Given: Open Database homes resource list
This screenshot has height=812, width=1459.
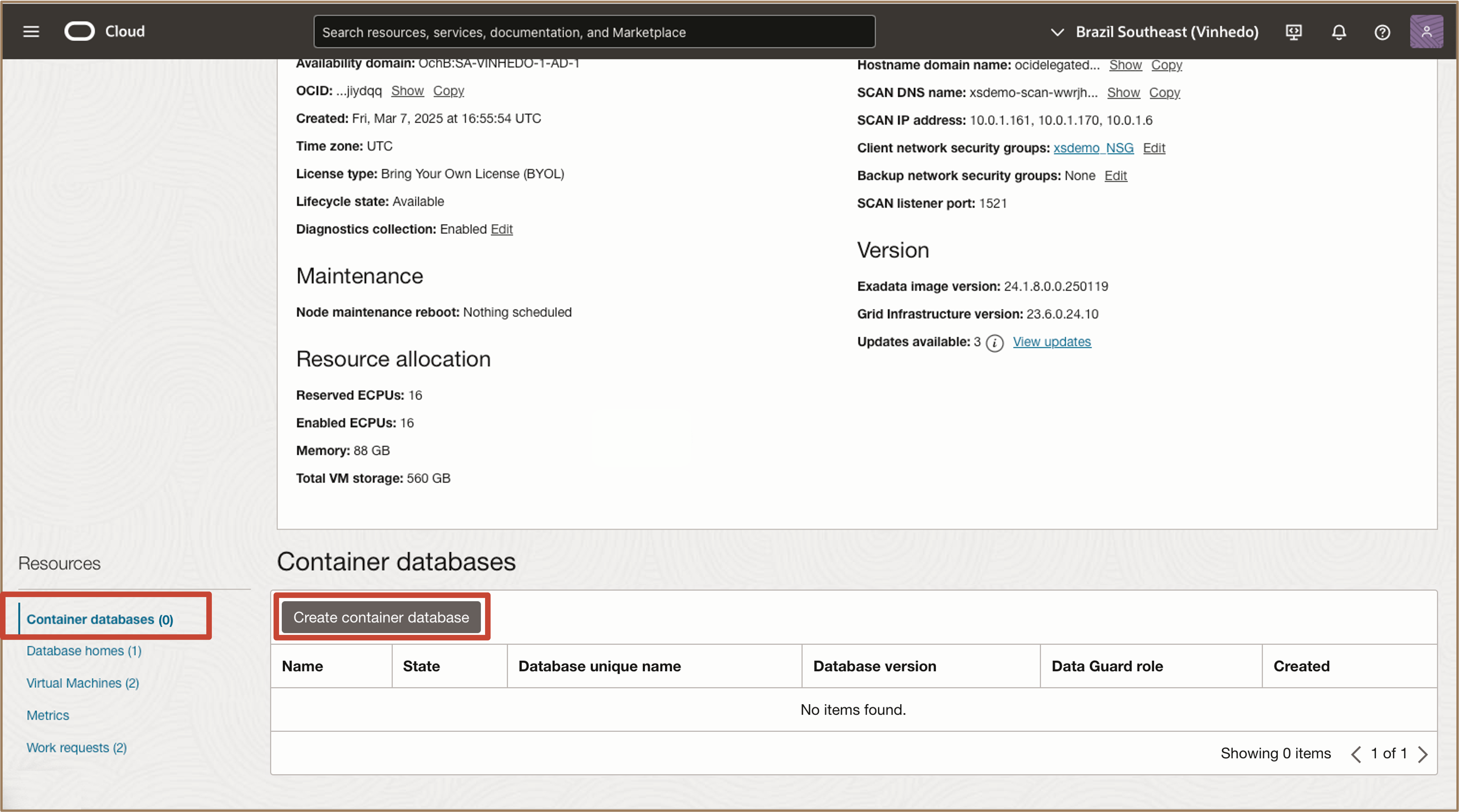Looking at the screenshot, I should coord(84,651).
